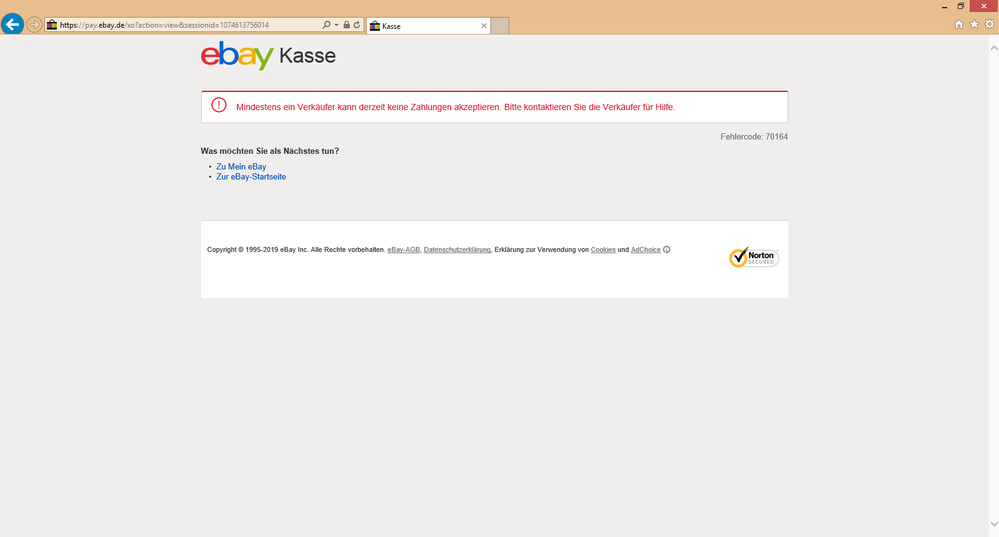The height and width of the screenshot is (537, 999).
Task: Open Favorites star icon
Action: point(974,24)
